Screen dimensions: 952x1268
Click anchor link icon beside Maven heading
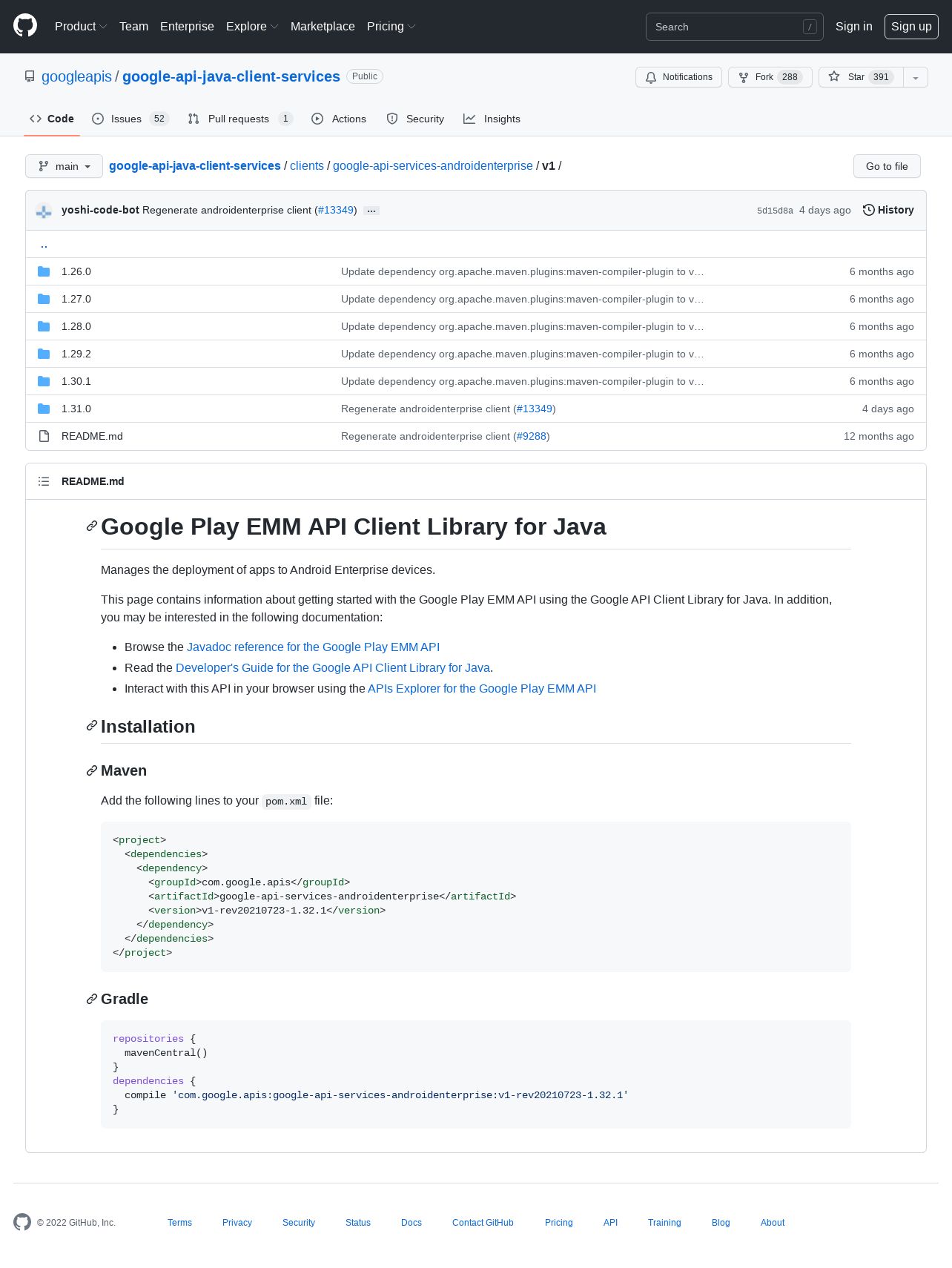point(92,770)
